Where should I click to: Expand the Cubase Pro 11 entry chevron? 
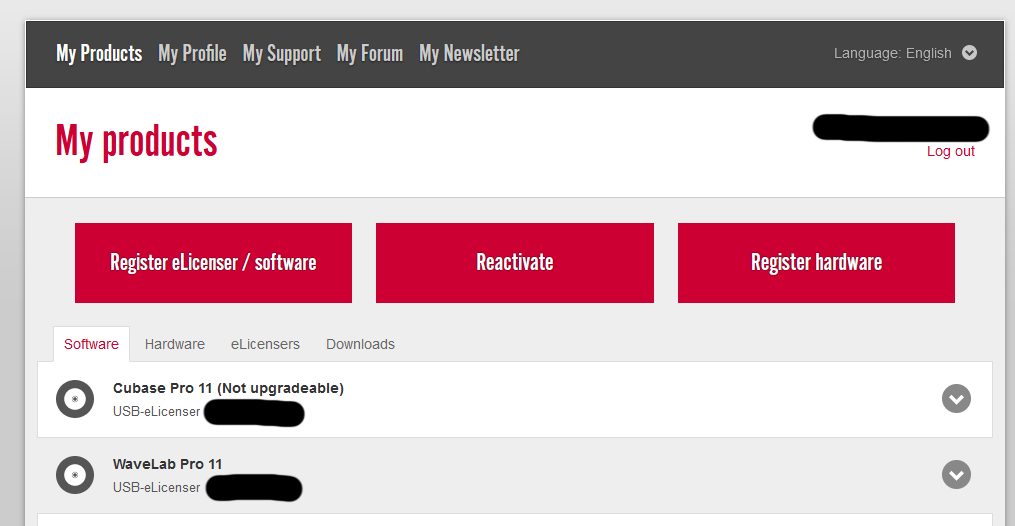pyautogui.click(x=956, y=399)
